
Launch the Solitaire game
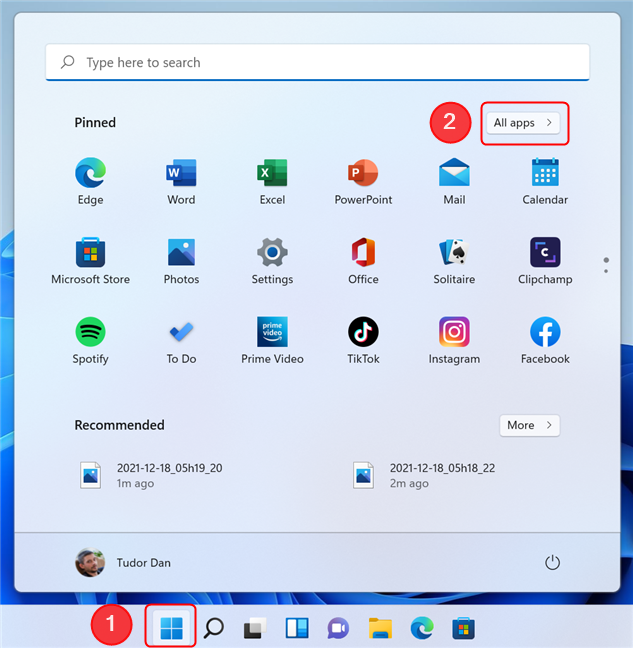(454, 261)
